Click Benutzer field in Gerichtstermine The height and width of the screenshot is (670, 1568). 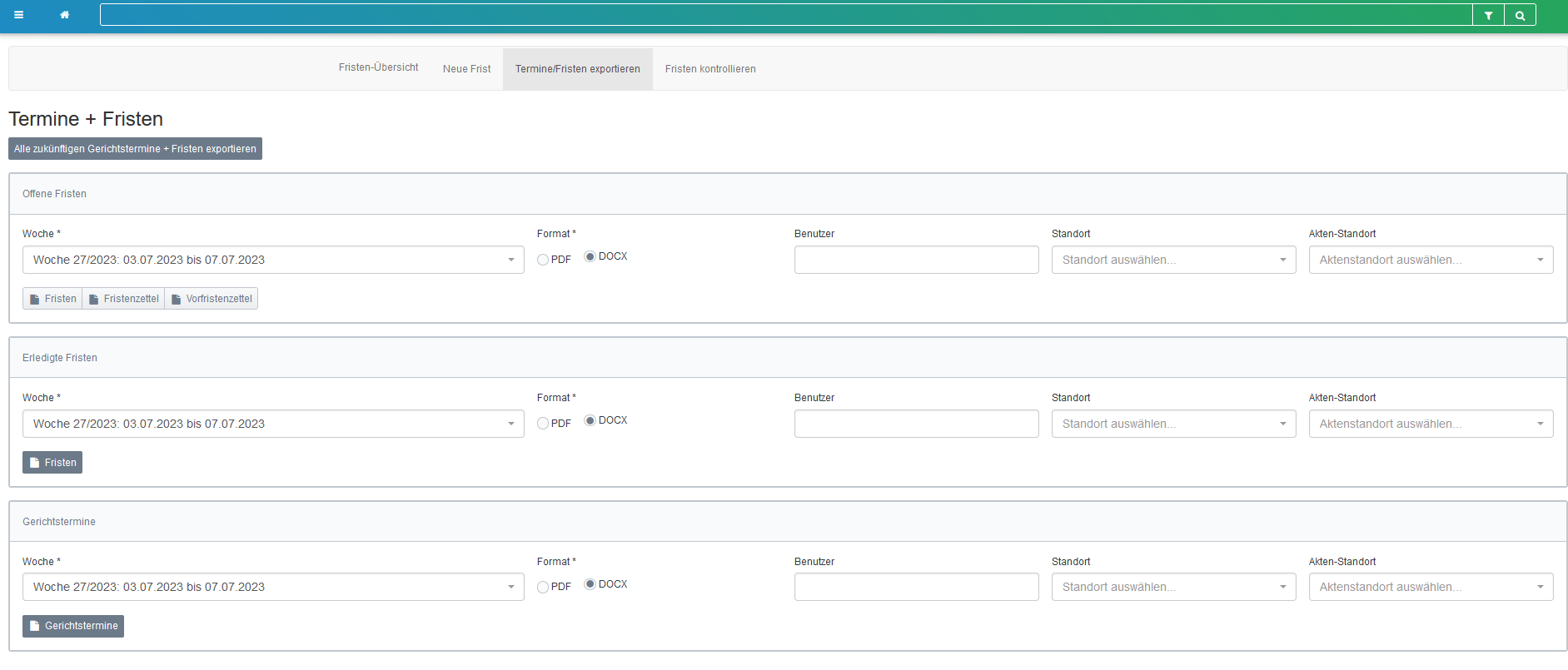(916, 587)
